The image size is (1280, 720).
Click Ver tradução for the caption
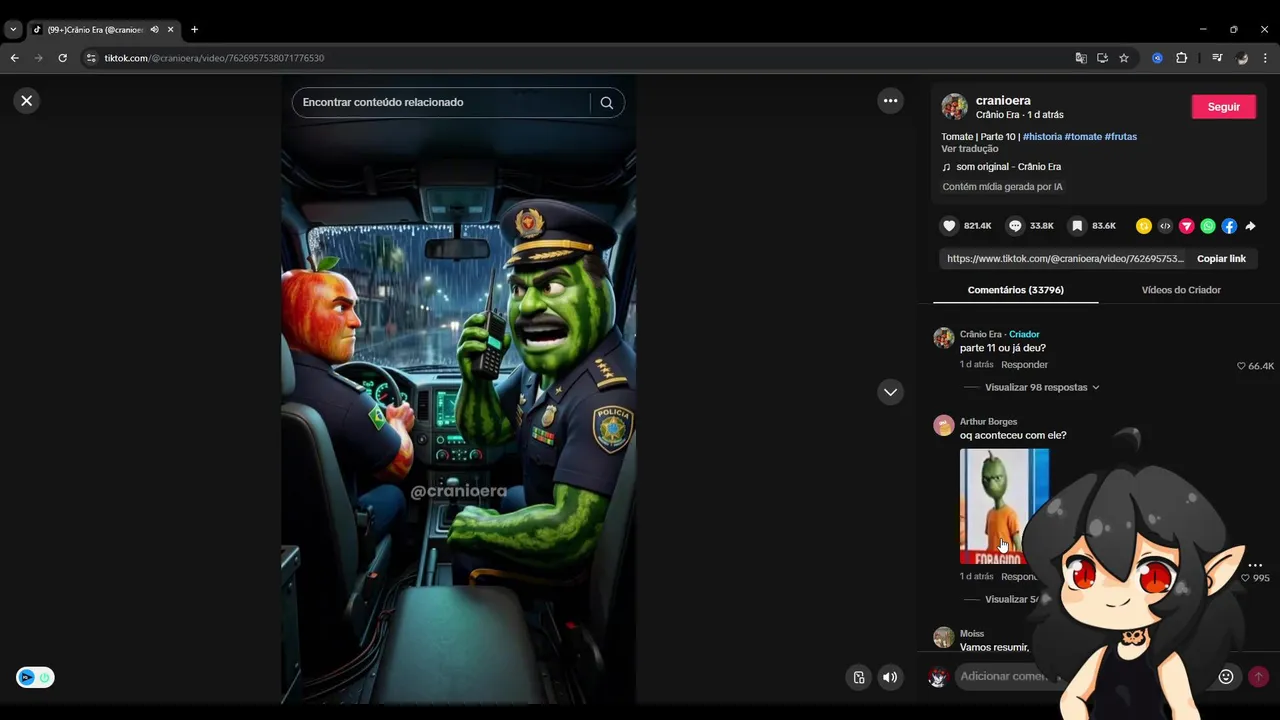pos(970,149)
